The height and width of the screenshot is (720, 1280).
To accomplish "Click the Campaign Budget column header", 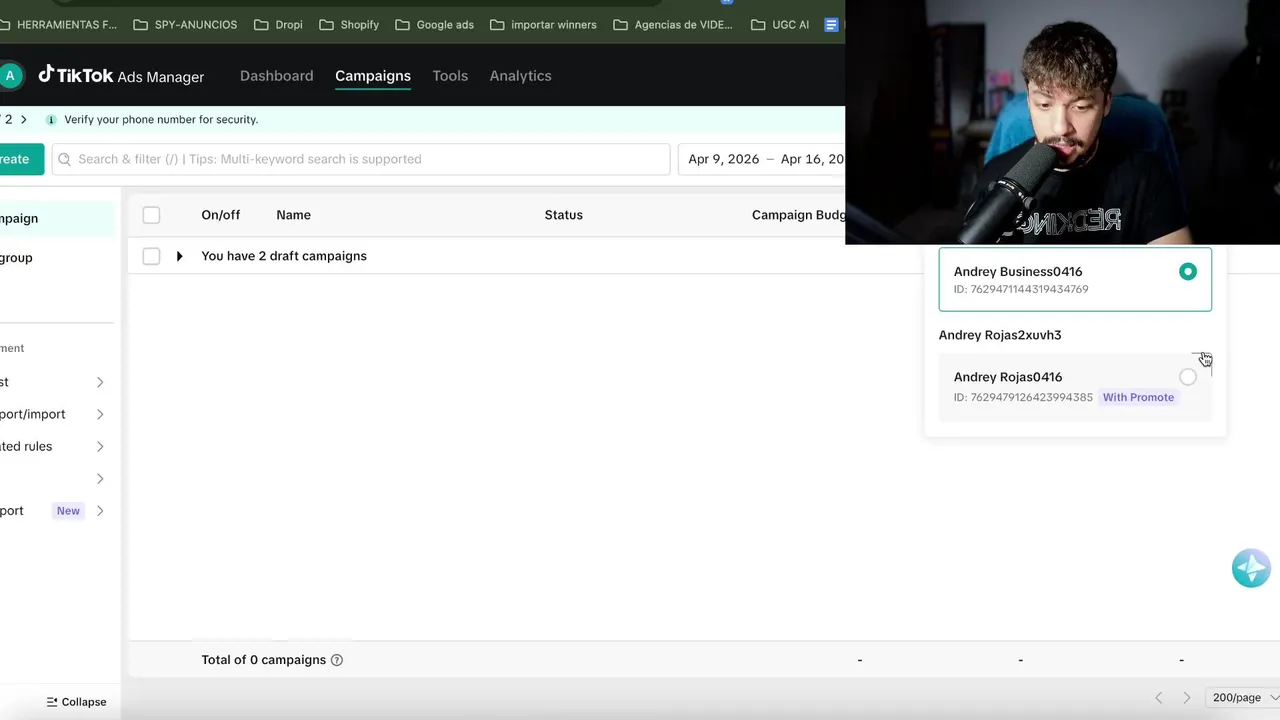I will (798, 215).
